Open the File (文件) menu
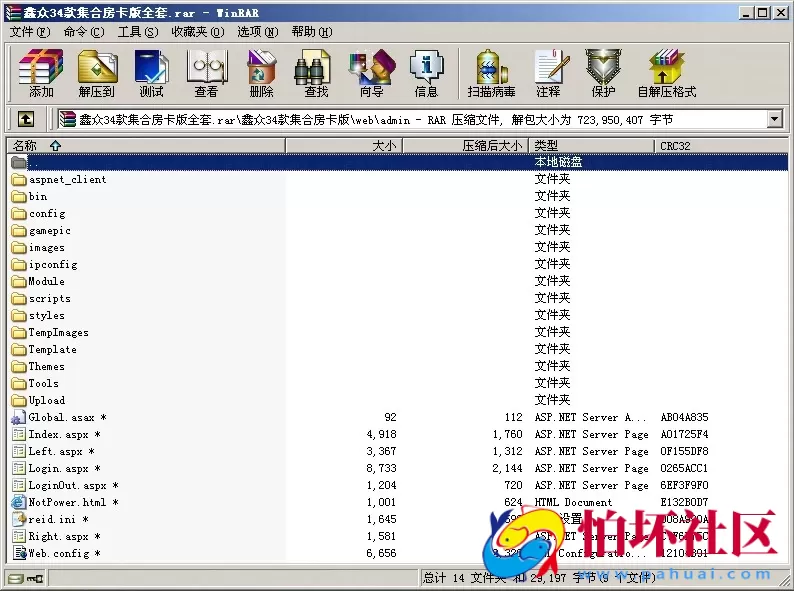 pyautogui.click(x=30, y=32)
